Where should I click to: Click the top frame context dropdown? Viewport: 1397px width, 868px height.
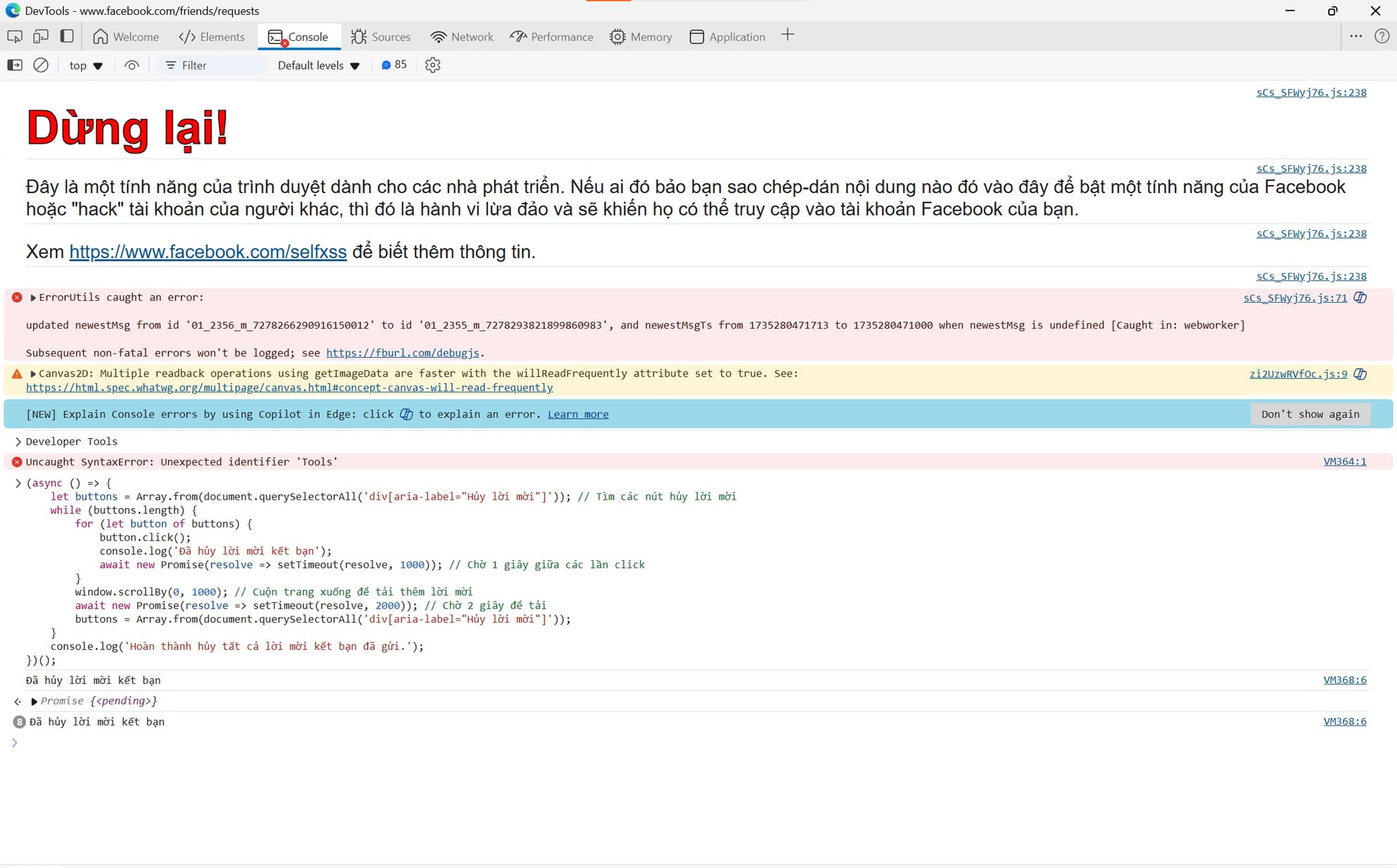pos(83,65)
